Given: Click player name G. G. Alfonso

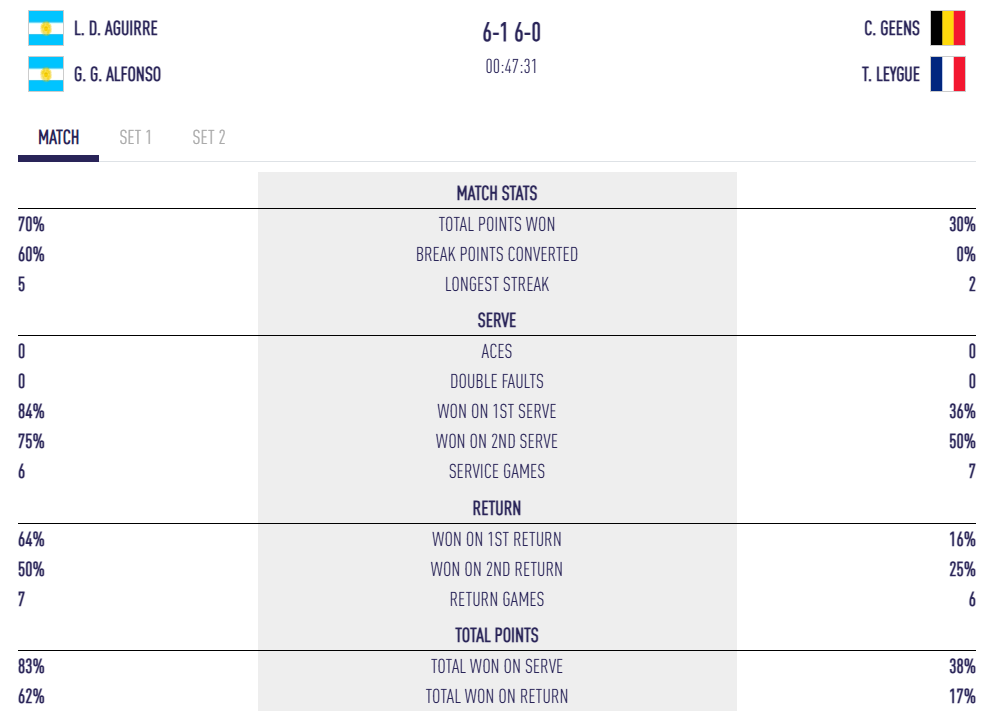Looking at the screenshot, I should click(117, 74).
